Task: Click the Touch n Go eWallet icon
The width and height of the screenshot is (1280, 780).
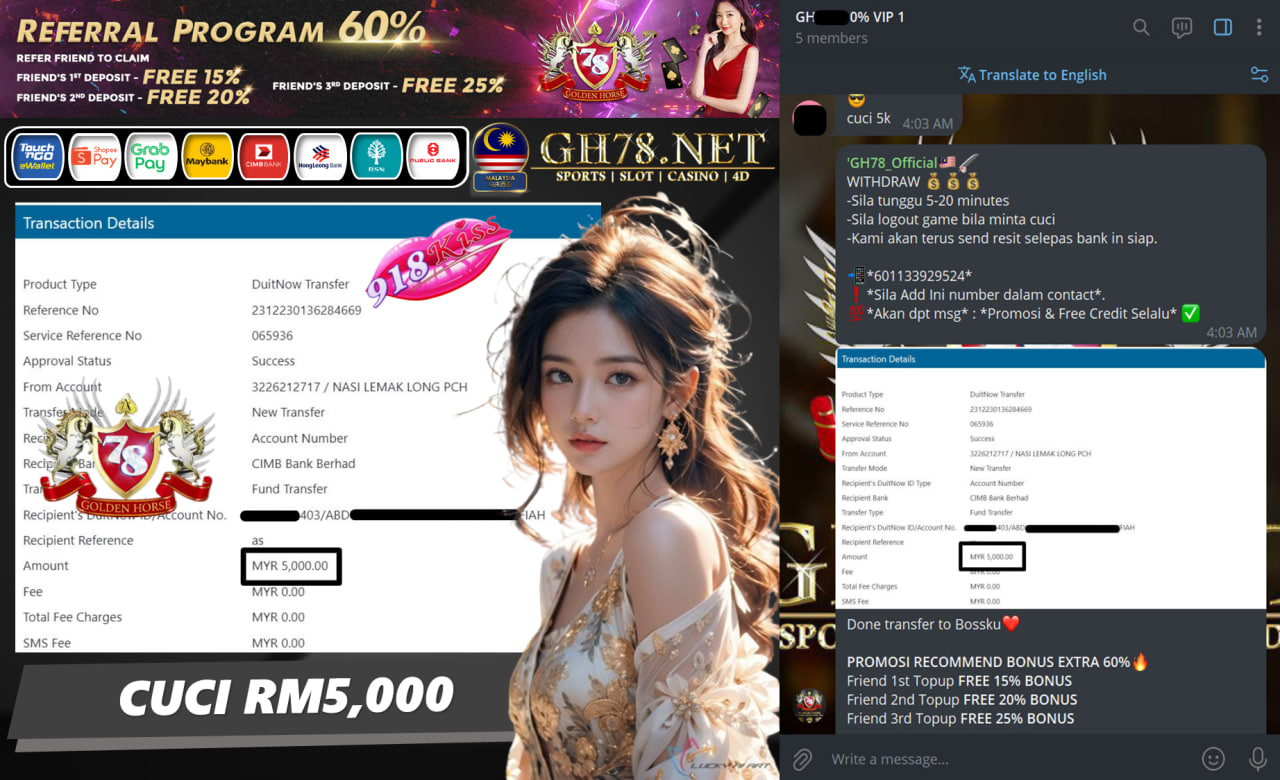Action: pyautogui.click(x=38, y=157)
